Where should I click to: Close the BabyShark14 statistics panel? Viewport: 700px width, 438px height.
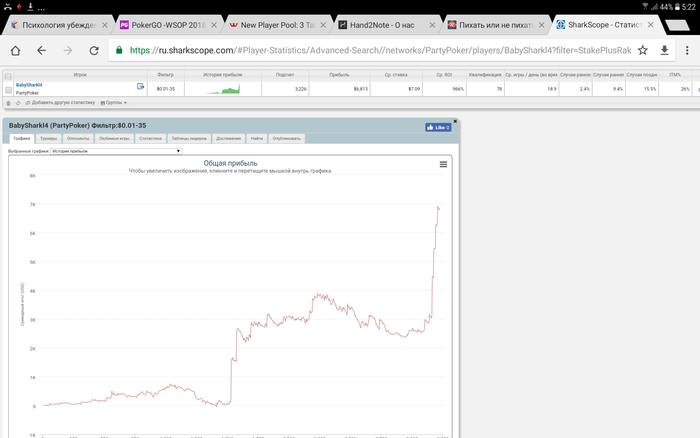(x=455, y=121)
